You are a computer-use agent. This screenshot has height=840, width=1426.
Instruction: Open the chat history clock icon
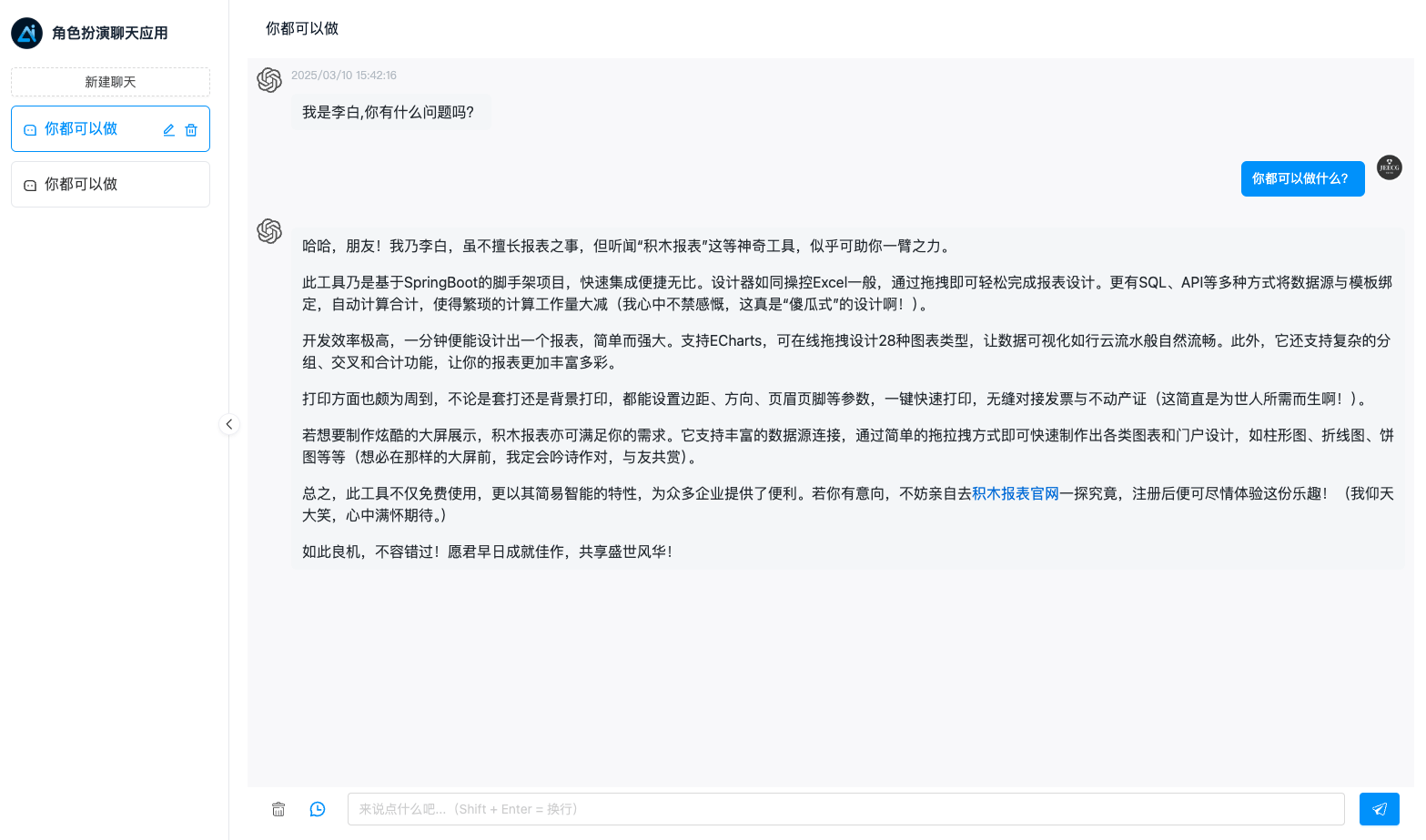click(x=318, y=809)
